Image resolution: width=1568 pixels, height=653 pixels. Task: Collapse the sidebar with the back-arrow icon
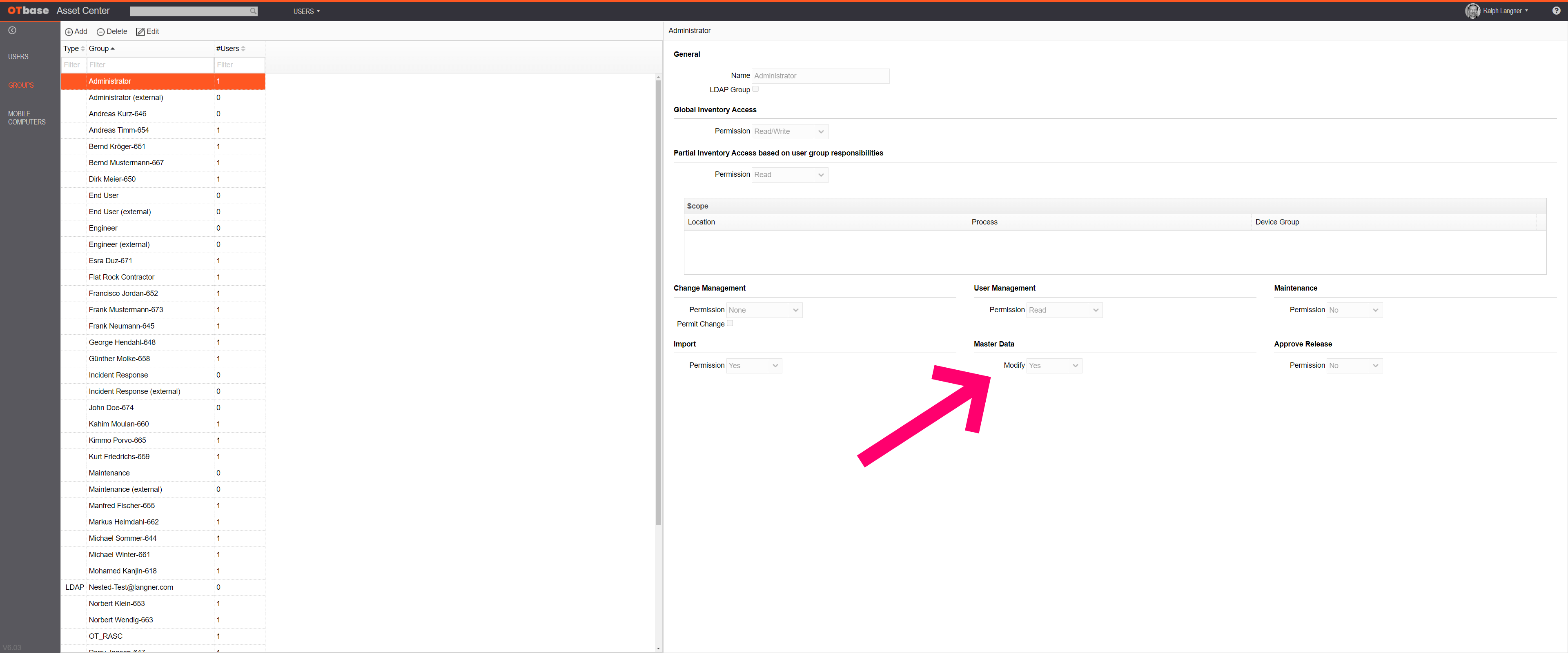[x=13, y=30]
